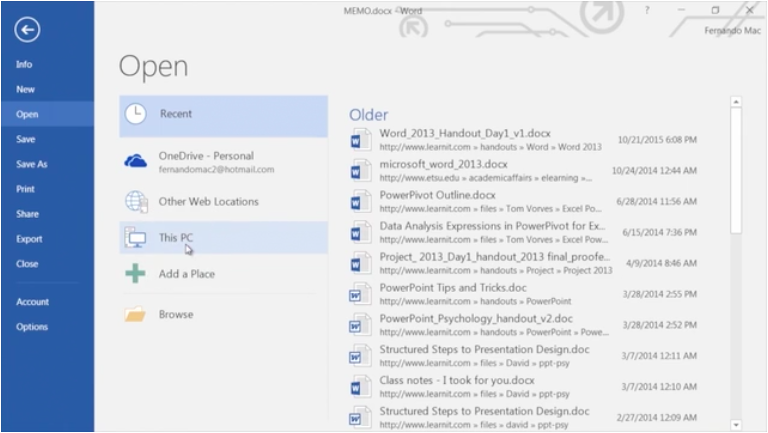Select Save As in the sidebar
This screenshot has height=433, width=768.
point(31,164)
